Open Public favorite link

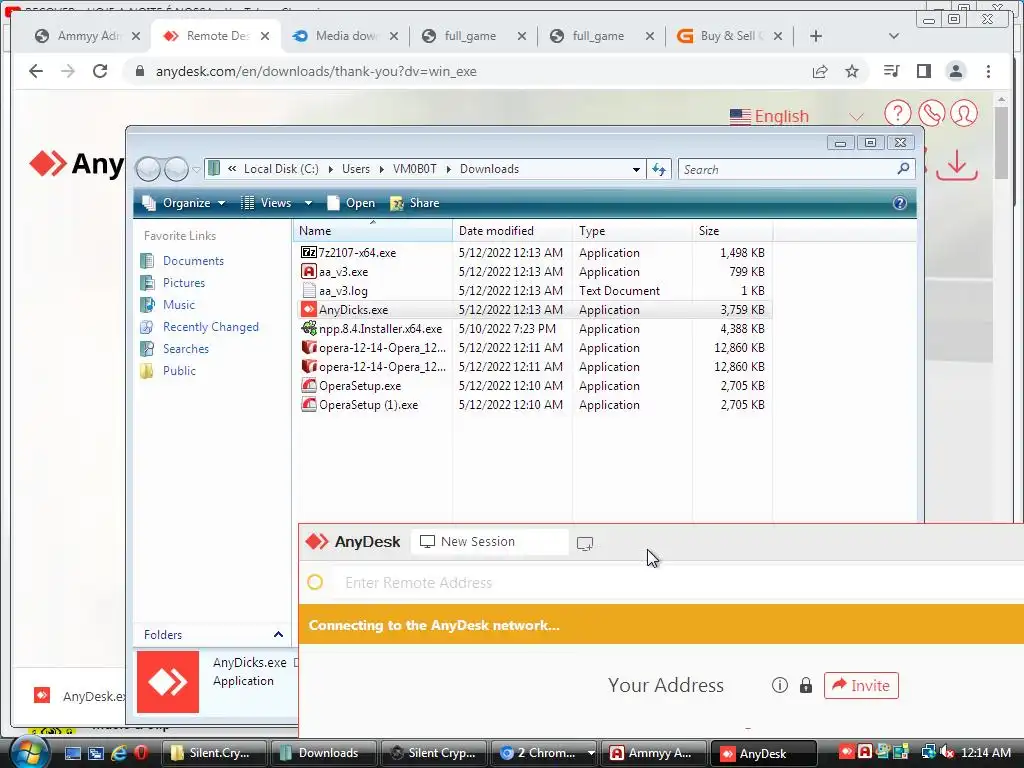pyautogui.click(x=179, y=370)
